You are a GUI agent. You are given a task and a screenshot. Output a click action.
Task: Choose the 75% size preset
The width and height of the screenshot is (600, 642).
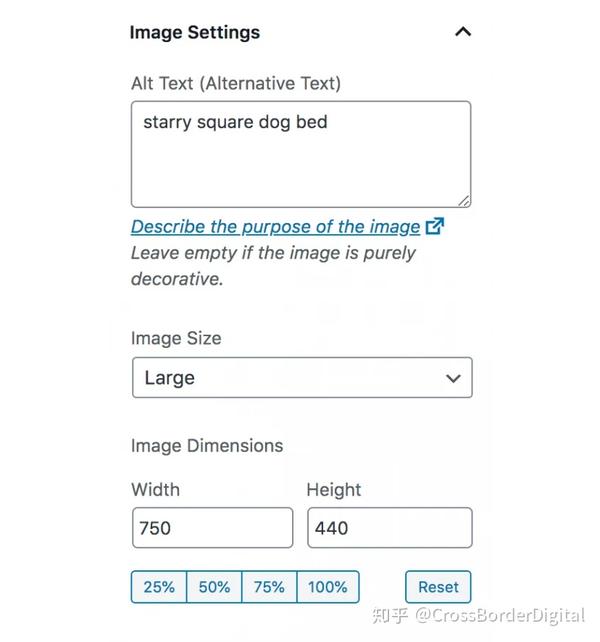point(269,587)
